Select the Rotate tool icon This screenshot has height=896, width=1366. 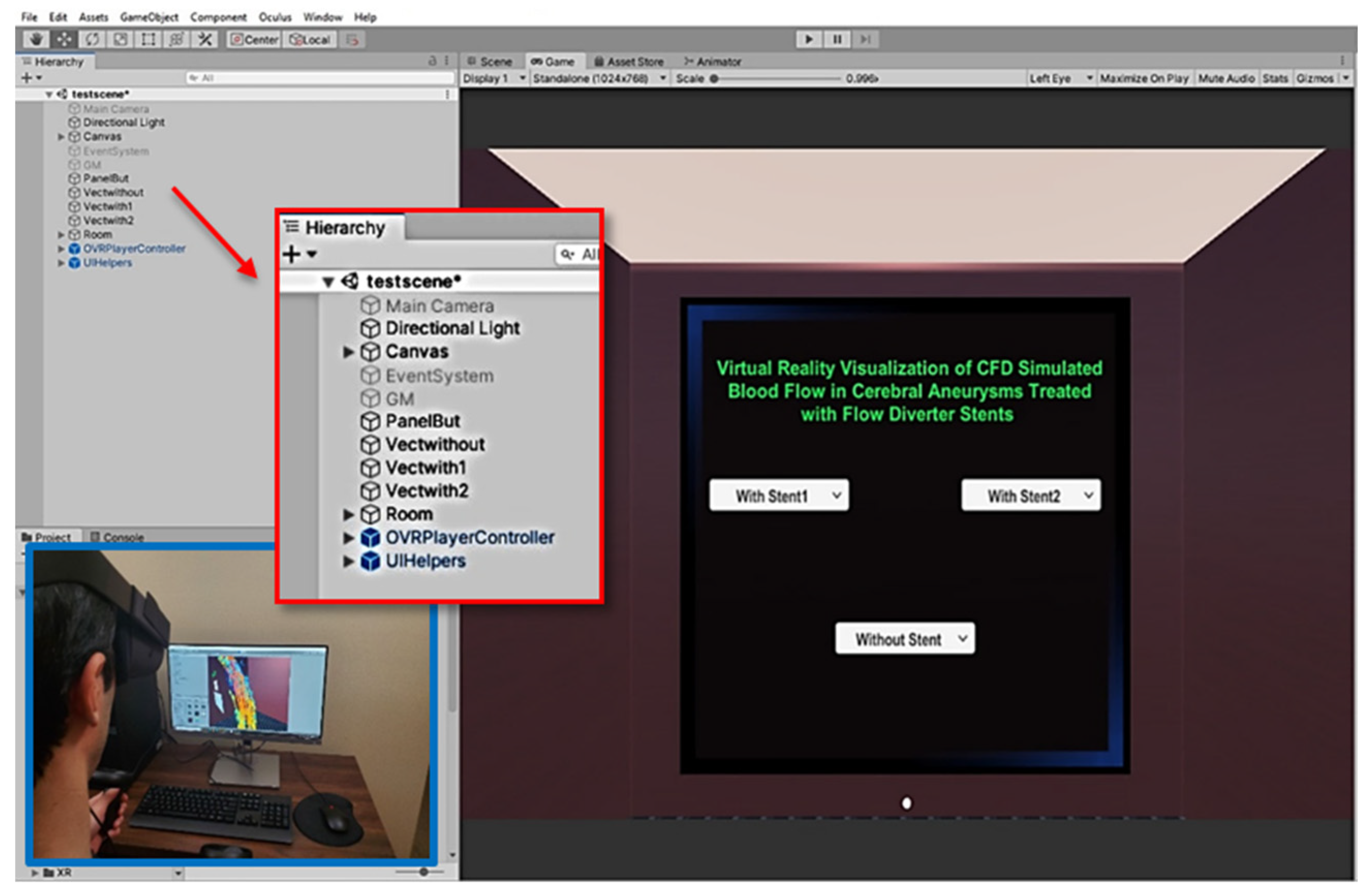click(x=92, y=40)
